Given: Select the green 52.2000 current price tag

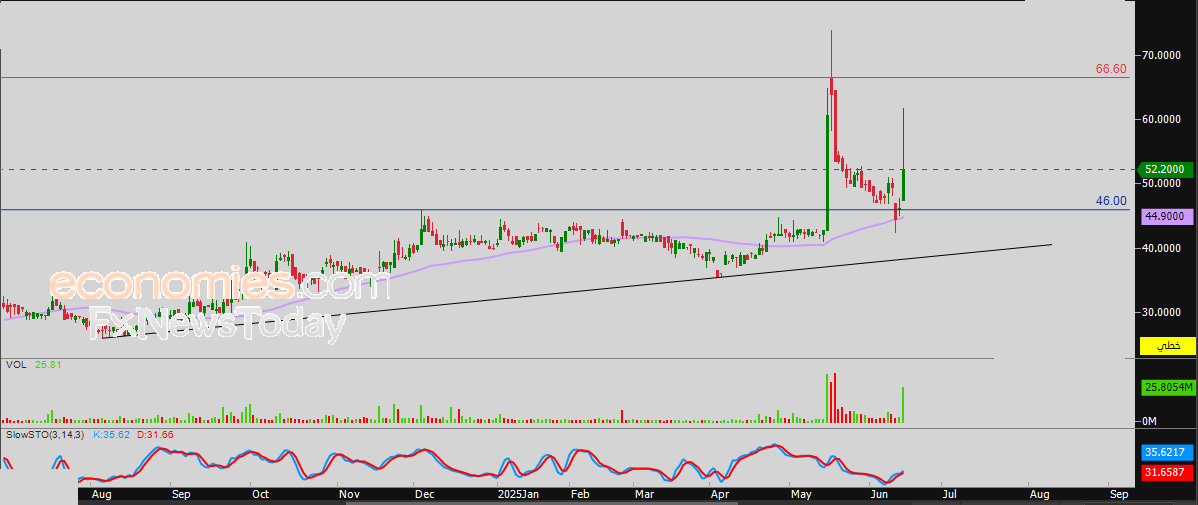Looking at the screenshot, I should [x=1167, y=170].
